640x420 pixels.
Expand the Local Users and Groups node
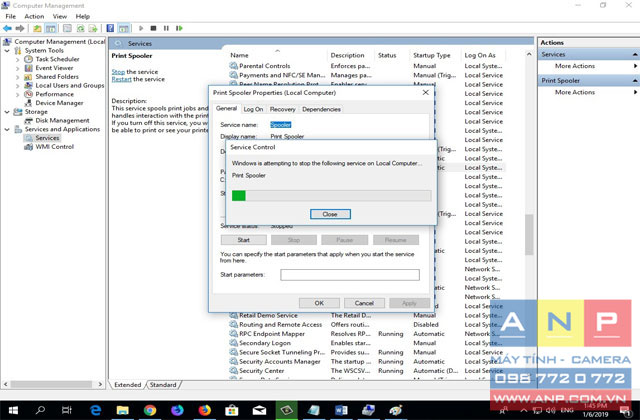click(x=17, y=86)
